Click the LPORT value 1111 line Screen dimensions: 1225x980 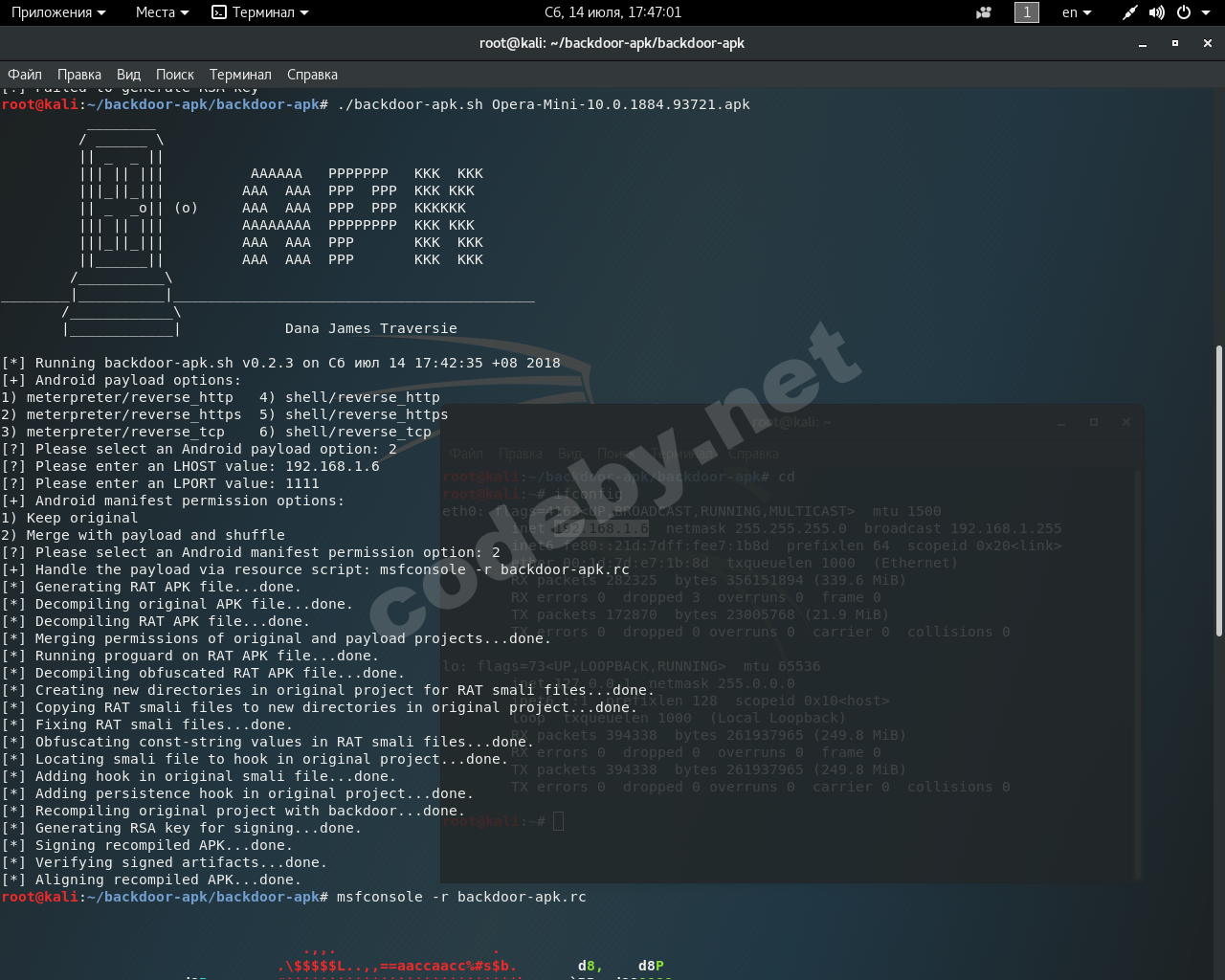pos(161,483)
